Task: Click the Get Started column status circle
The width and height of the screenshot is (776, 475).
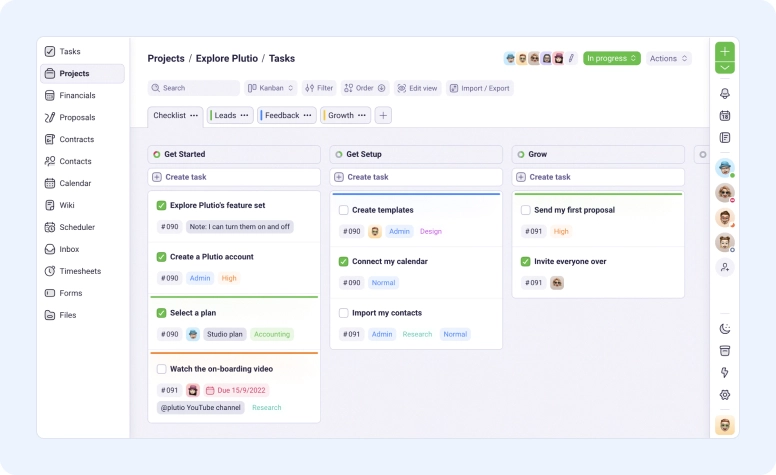Action: click(x=157, y=154)
